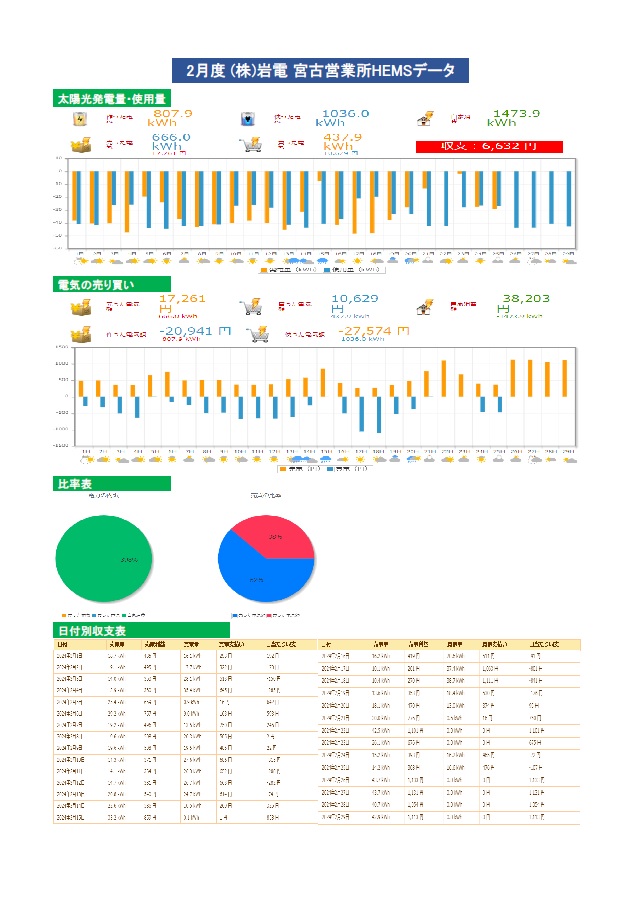Image resolution: width=644 pixels, height=911 pixels.
Task: Click the house icon beside 1473.9 kWh
Action: coord(426,119)
